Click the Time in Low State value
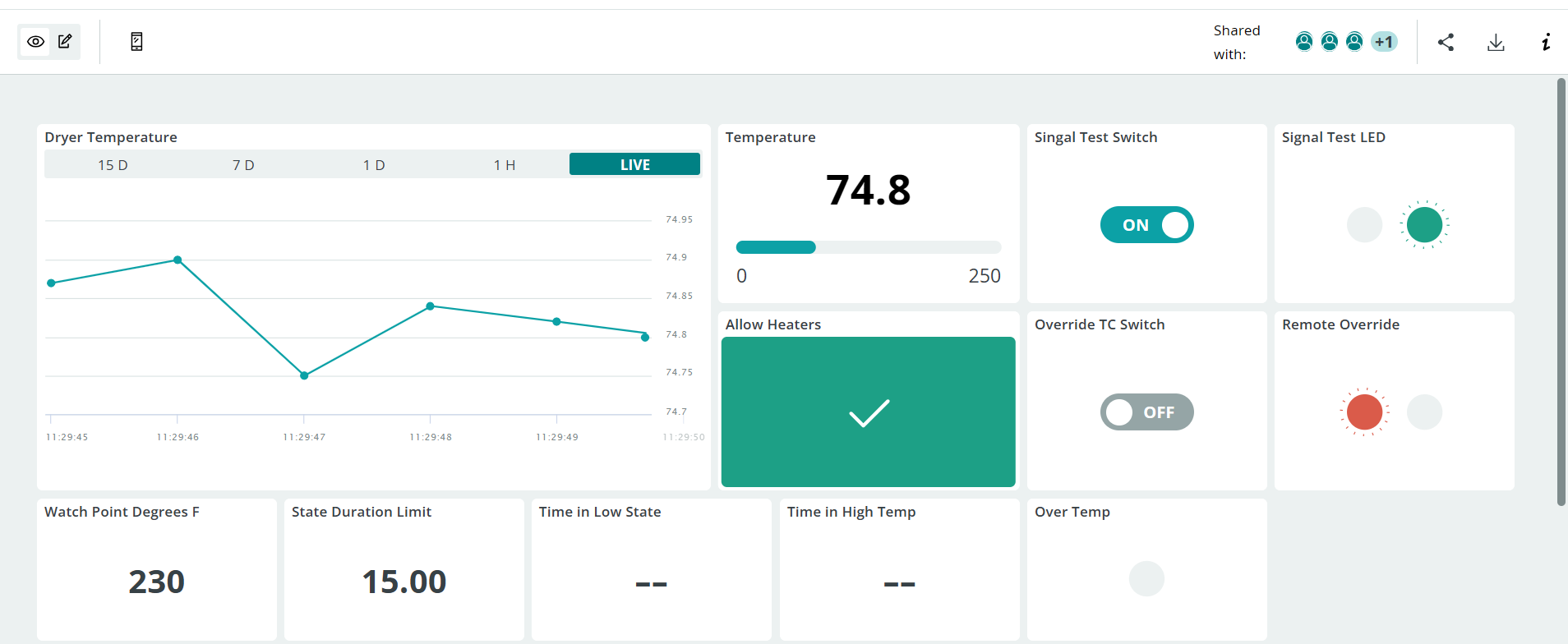Image resolution: width=1568 pixels, height=644 pixels. pos(651,584)
